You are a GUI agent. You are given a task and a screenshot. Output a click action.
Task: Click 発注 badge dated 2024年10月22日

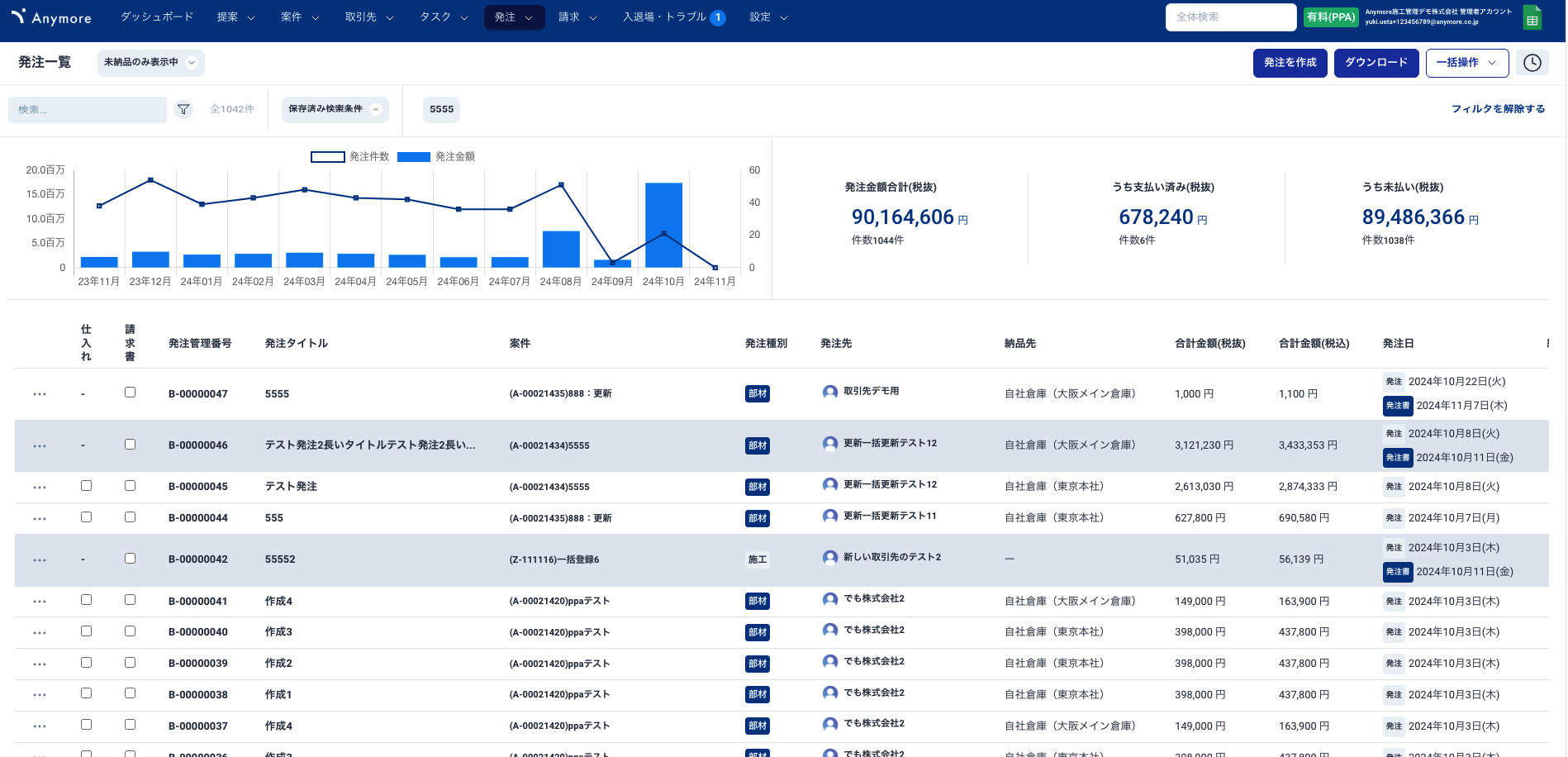pyautogui.click(x=1394, y=382)
